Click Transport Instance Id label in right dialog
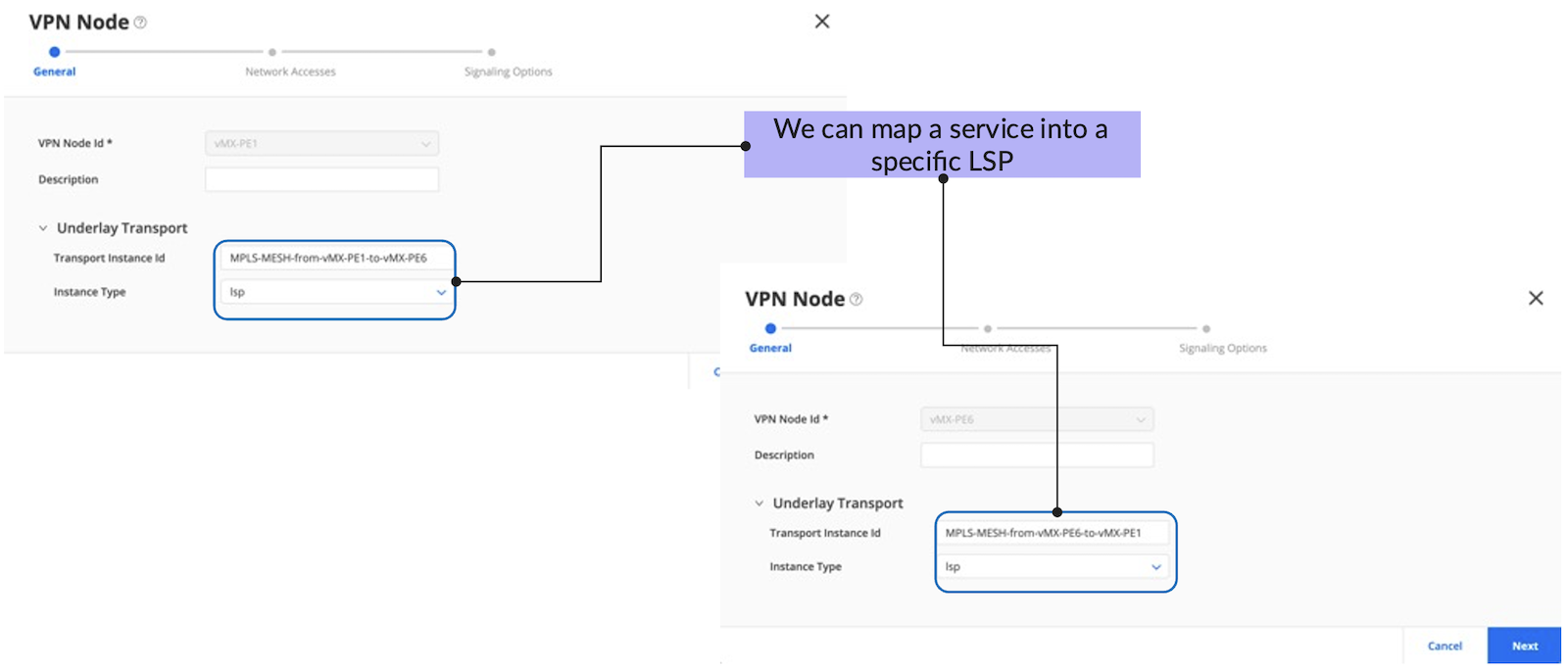The height and width of the screenshot is (671, 1568). [x=825, y=534]
